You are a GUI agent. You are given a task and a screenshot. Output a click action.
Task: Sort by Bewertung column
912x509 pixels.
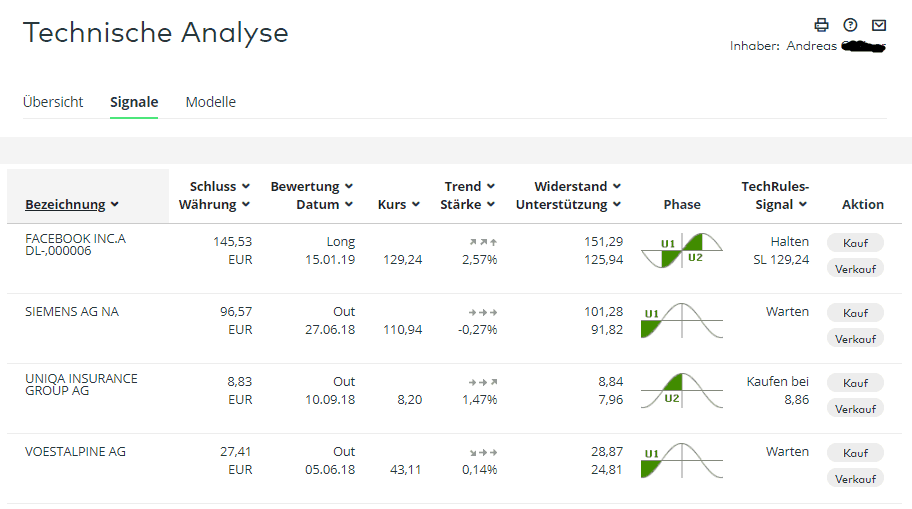(x=311, y=186)
